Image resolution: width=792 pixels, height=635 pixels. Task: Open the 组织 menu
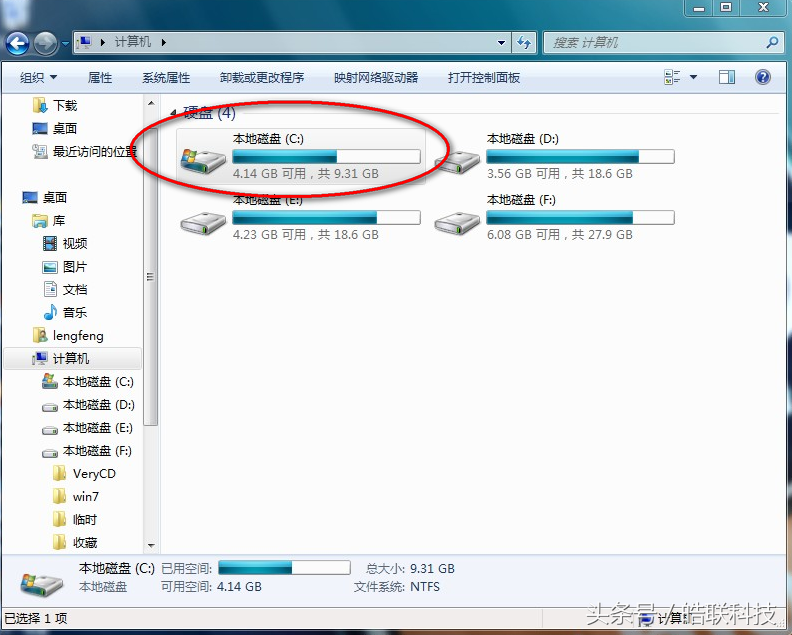coord(38,78)
